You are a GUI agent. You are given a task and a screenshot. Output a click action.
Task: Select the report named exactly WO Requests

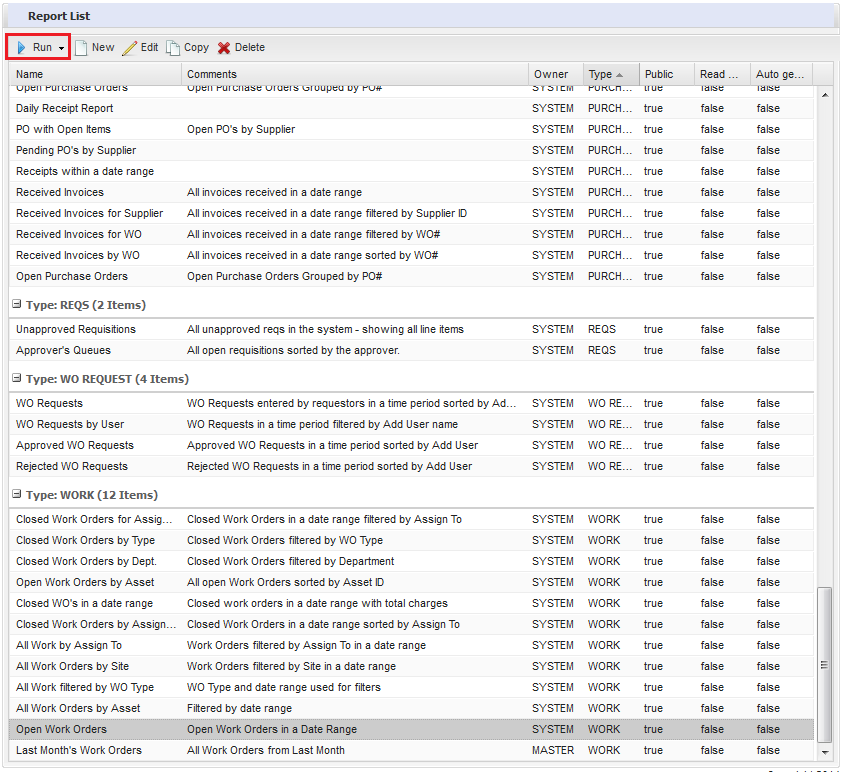click(x=411, y=403)
